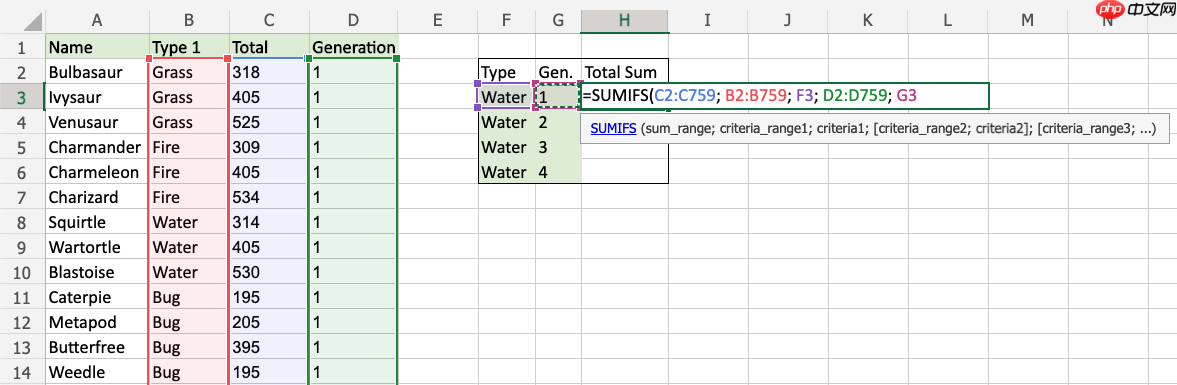Viewport: 1177px width, 385px height.
Task: Select the Charizard cell
Action: 97,197
